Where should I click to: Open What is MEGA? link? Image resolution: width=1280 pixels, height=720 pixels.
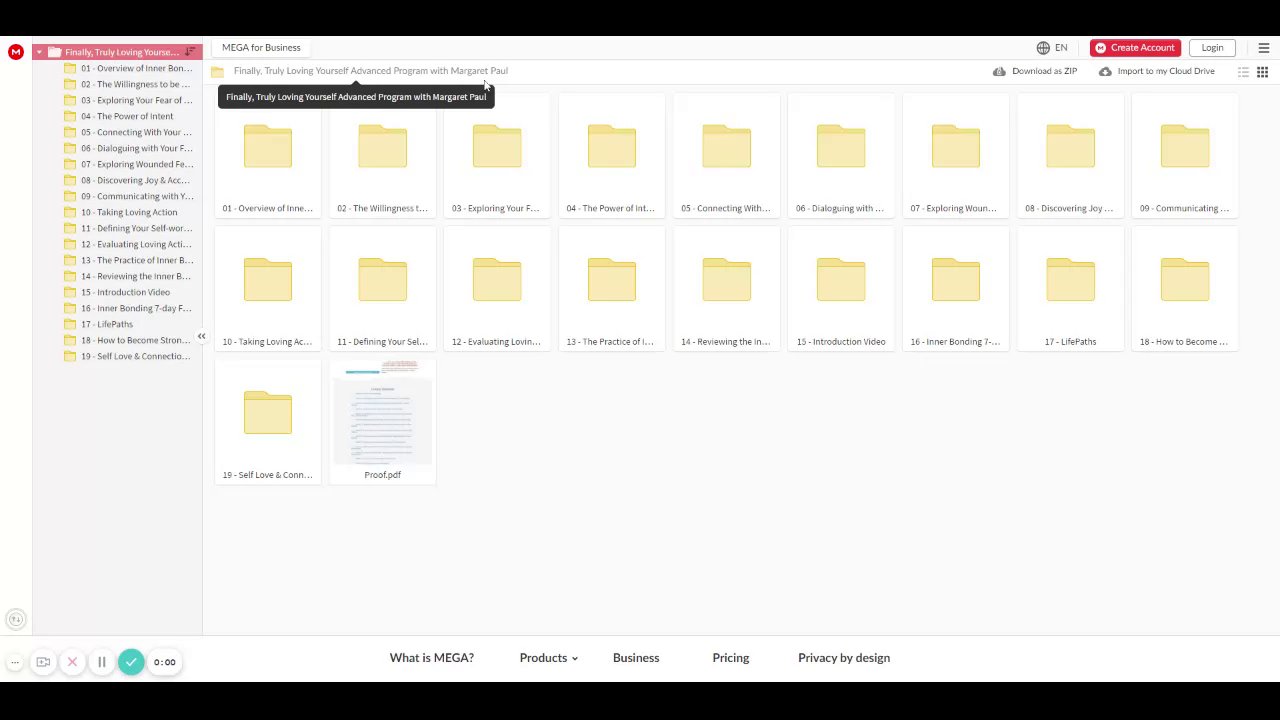coord(432,658)
